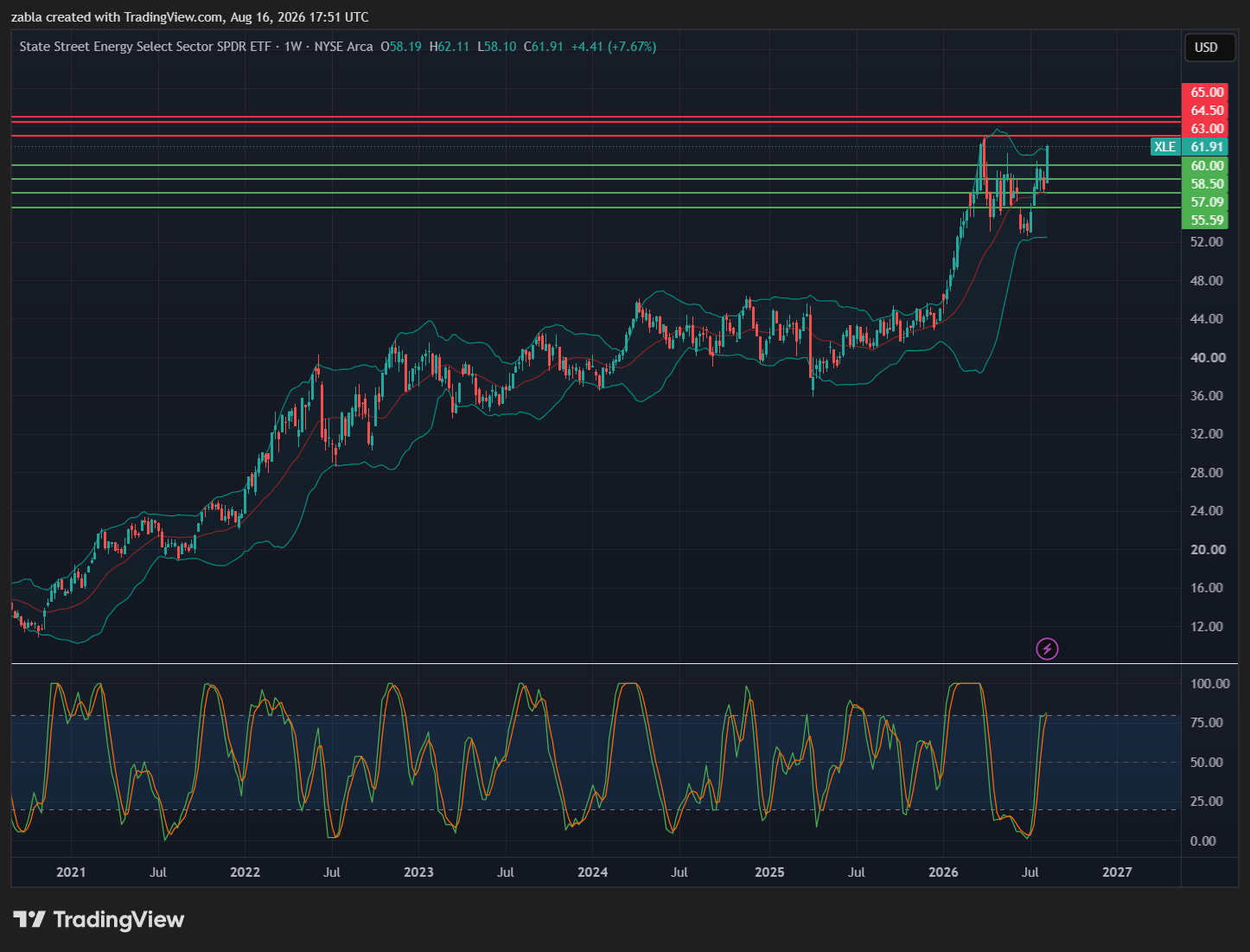Click the 16.00 price axis label
1250x952 pixels.
[1207, 588]
